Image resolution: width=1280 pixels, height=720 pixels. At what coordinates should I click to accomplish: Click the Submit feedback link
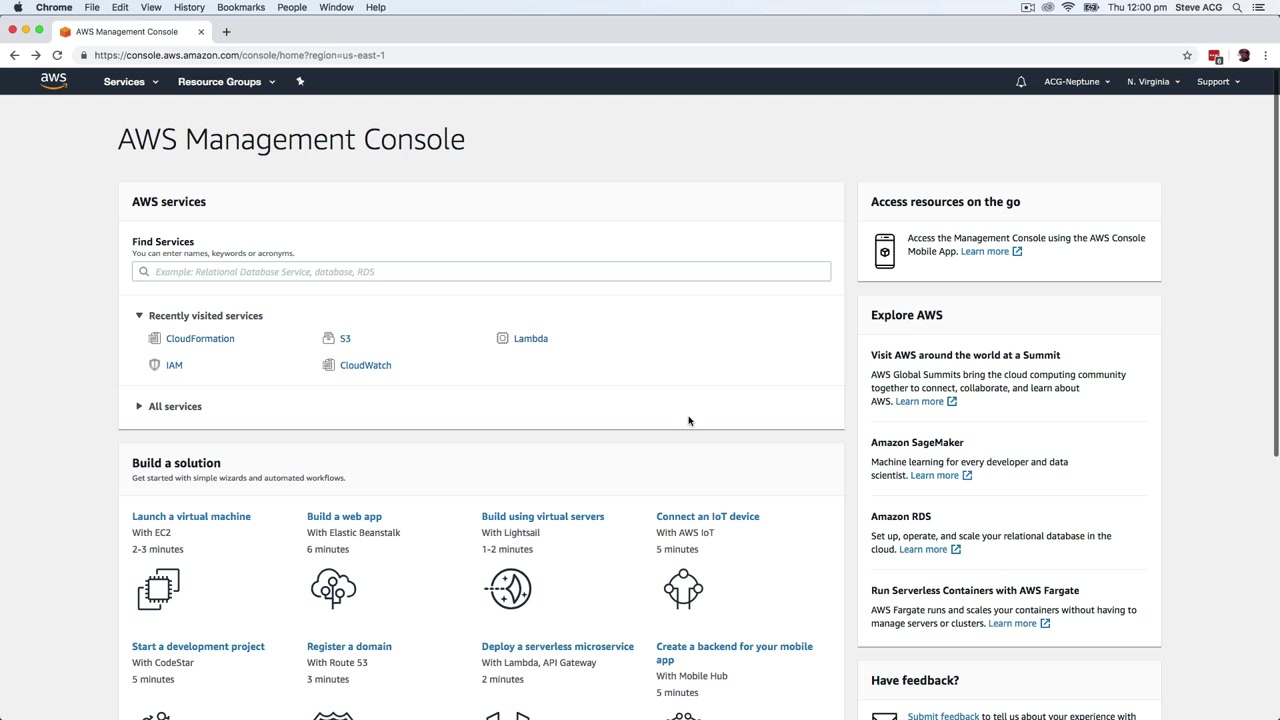(943, 716)
